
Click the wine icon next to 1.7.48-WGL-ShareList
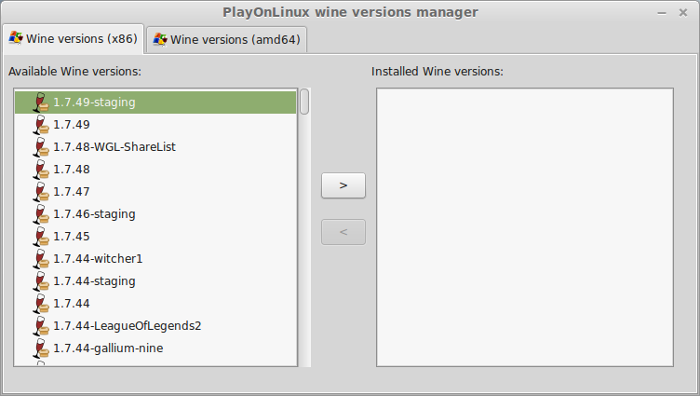point(41,147)
